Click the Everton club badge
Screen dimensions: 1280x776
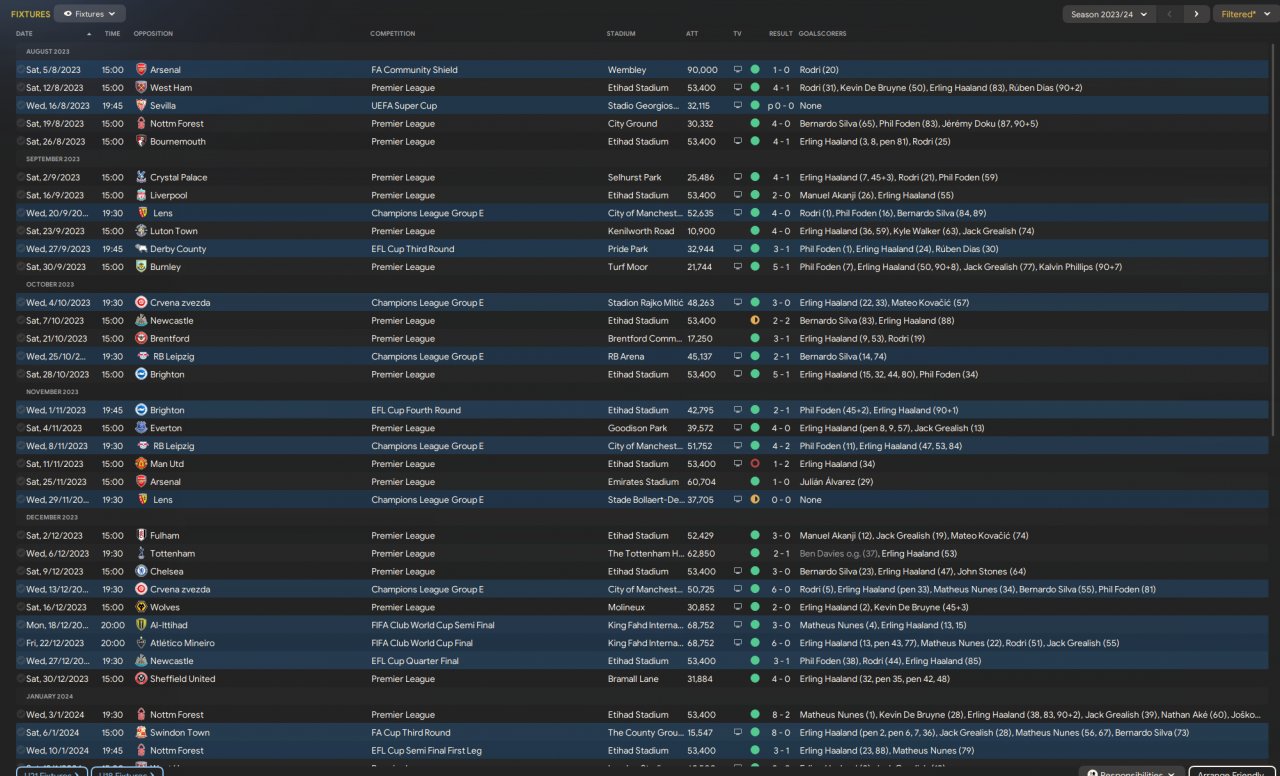coord(141,429)
